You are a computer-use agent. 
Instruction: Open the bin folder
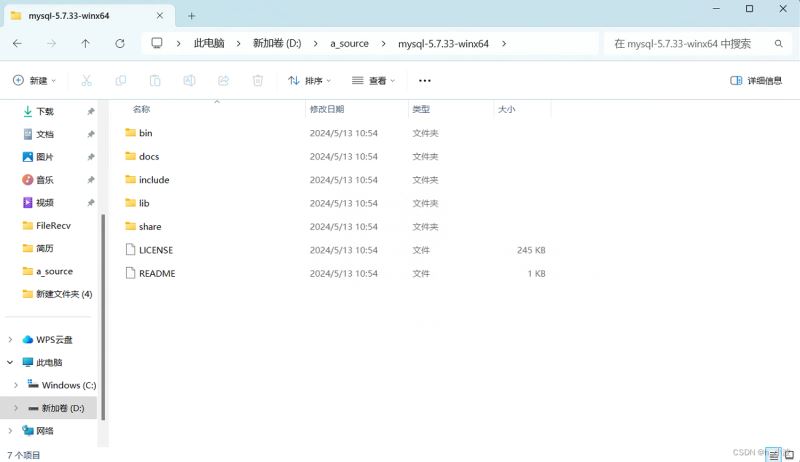(146, 133)
